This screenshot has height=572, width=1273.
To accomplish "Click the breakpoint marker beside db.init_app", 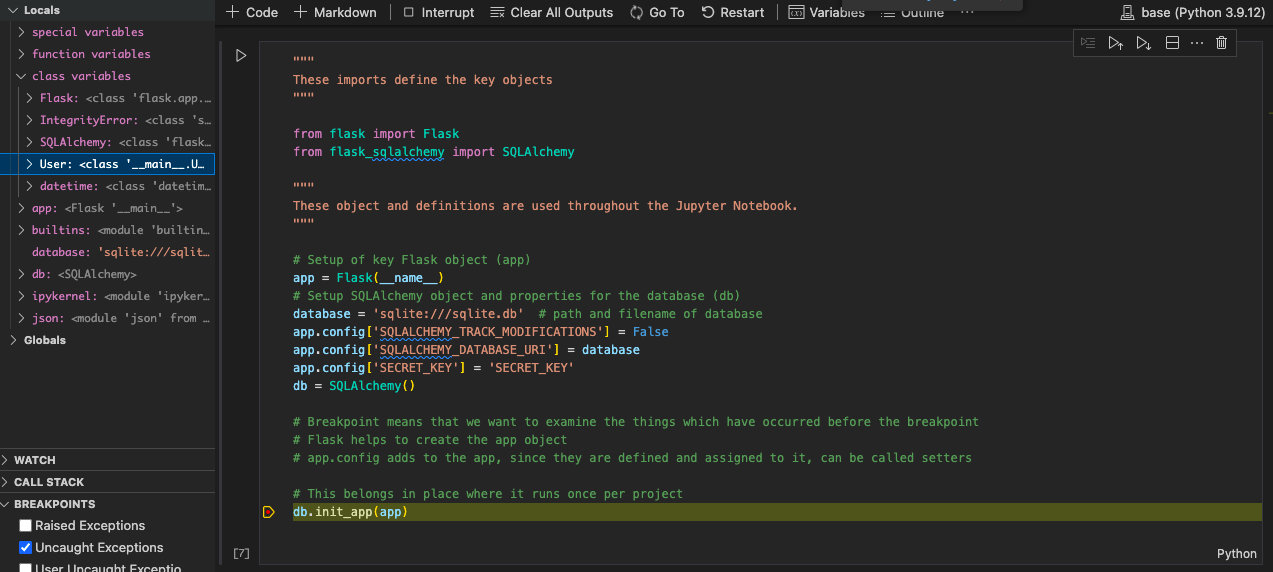I will click(x=268, y=512).
